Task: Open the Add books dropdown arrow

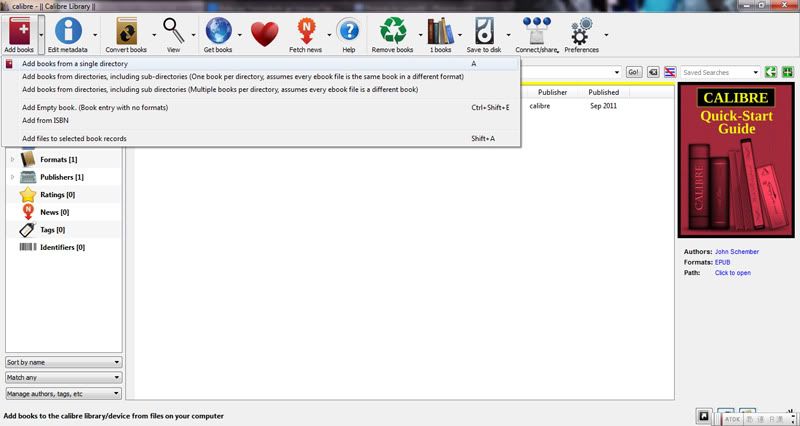Action: pyautogui.click(x=41, y=35)
